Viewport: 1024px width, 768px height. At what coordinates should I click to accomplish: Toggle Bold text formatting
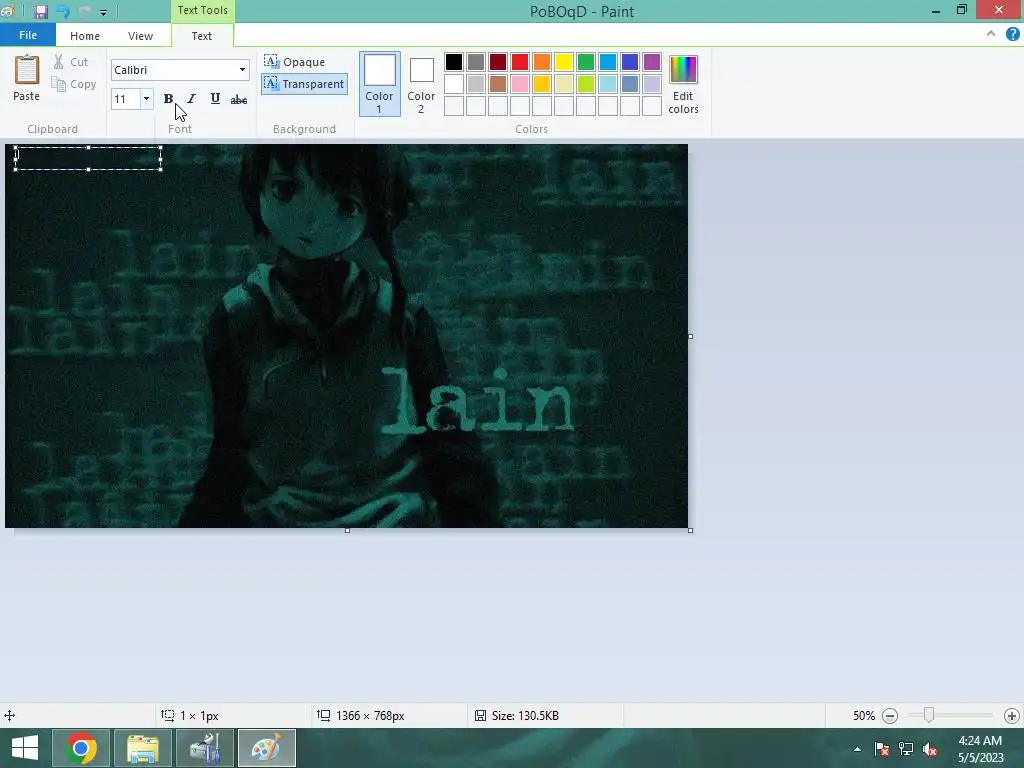point(168,99)
